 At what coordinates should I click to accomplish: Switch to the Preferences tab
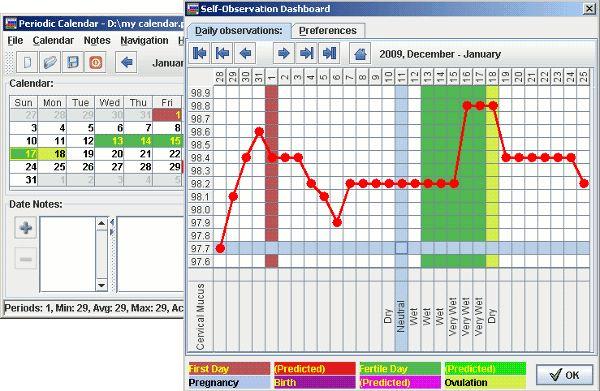[x=328, y=31]
